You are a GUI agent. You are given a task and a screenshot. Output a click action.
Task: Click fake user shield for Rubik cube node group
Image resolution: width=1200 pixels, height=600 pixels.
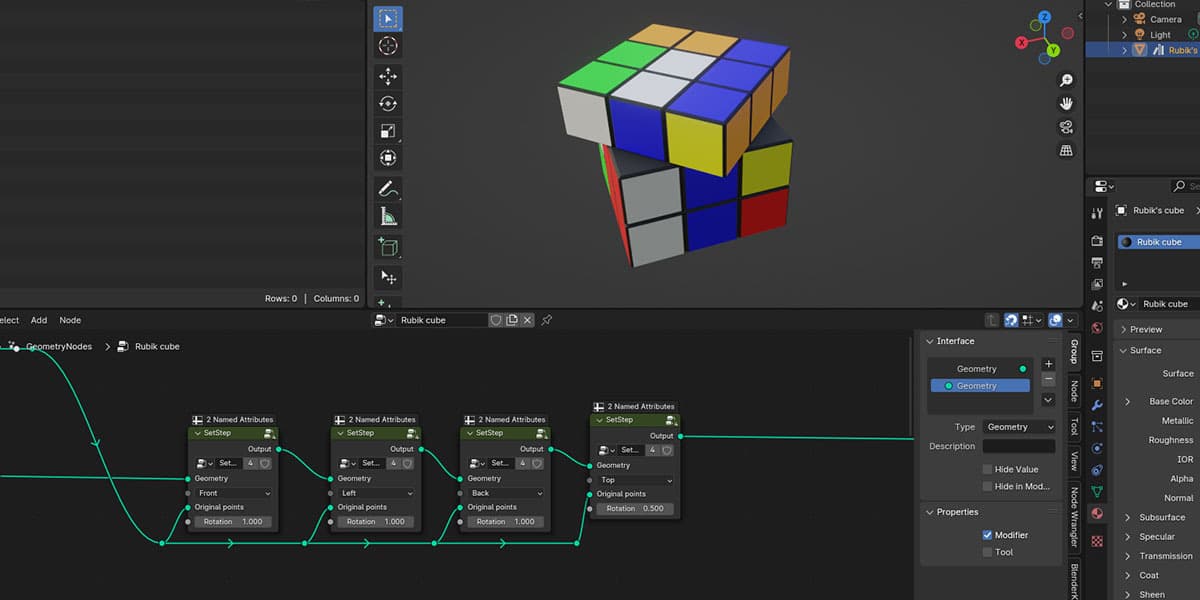click(495, 320)
